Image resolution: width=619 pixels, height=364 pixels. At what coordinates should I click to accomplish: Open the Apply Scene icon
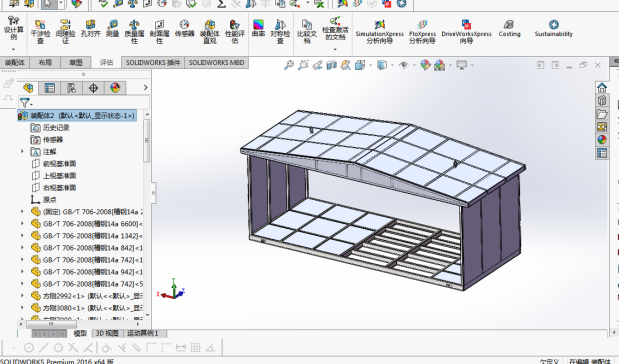439,65
